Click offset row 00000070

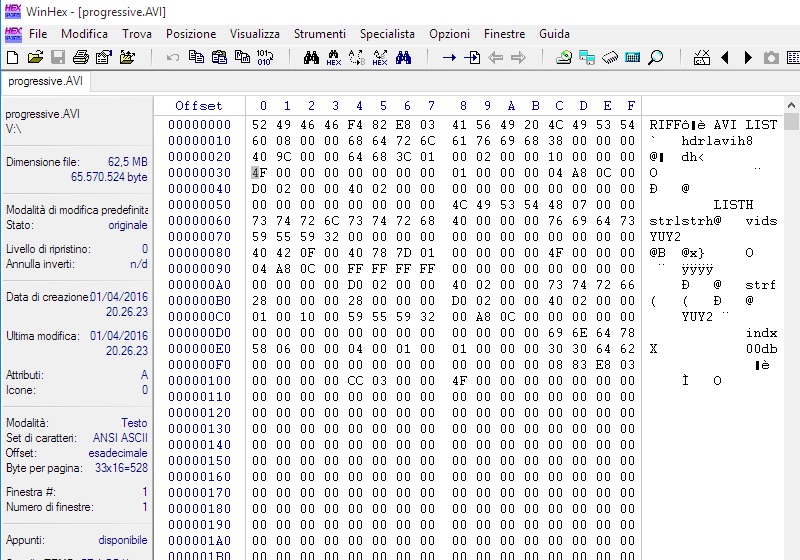pos(199,237)
